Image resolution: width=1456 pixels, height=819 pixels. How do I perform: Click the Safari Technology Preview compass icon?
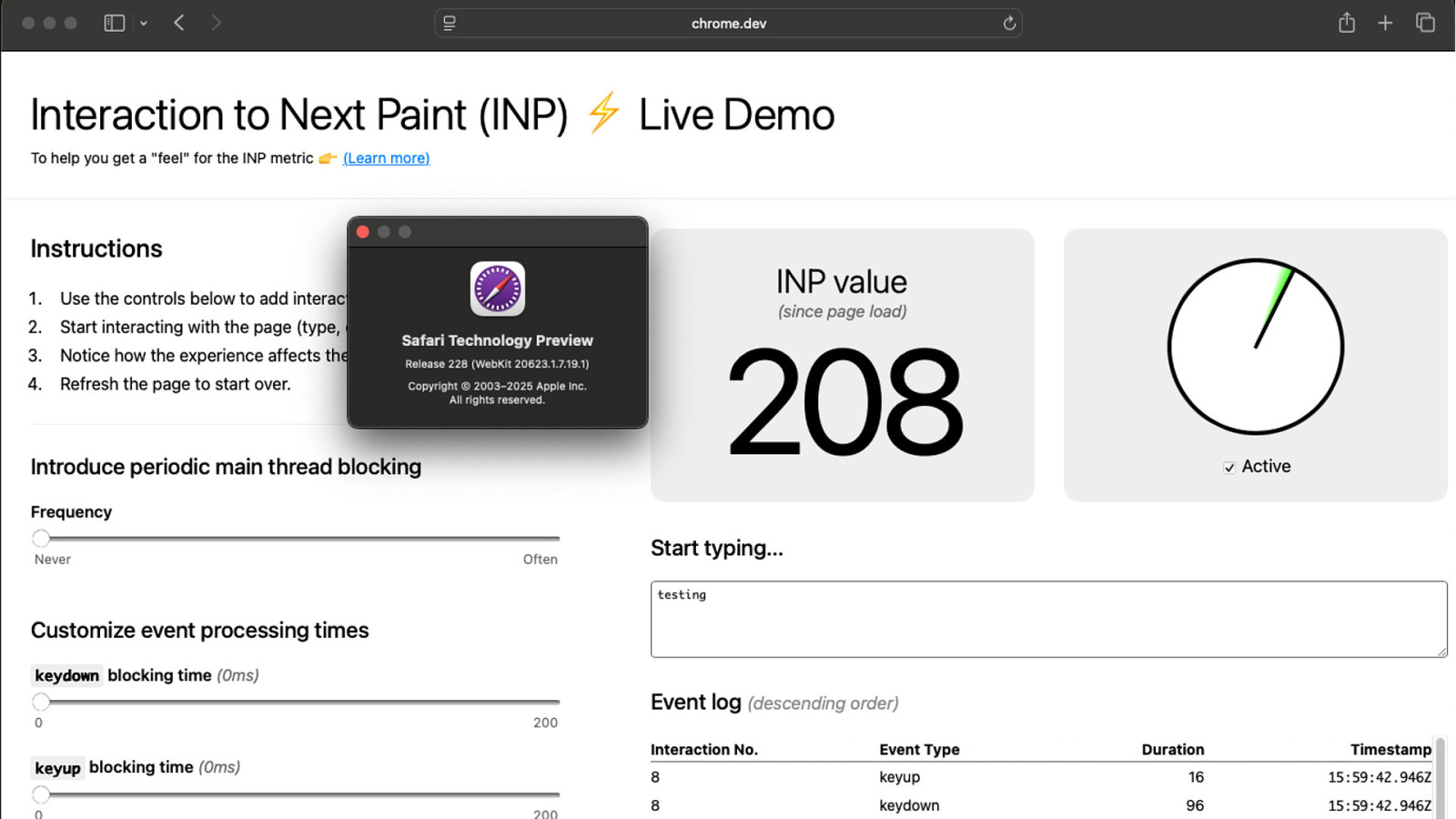click(498, 289)
